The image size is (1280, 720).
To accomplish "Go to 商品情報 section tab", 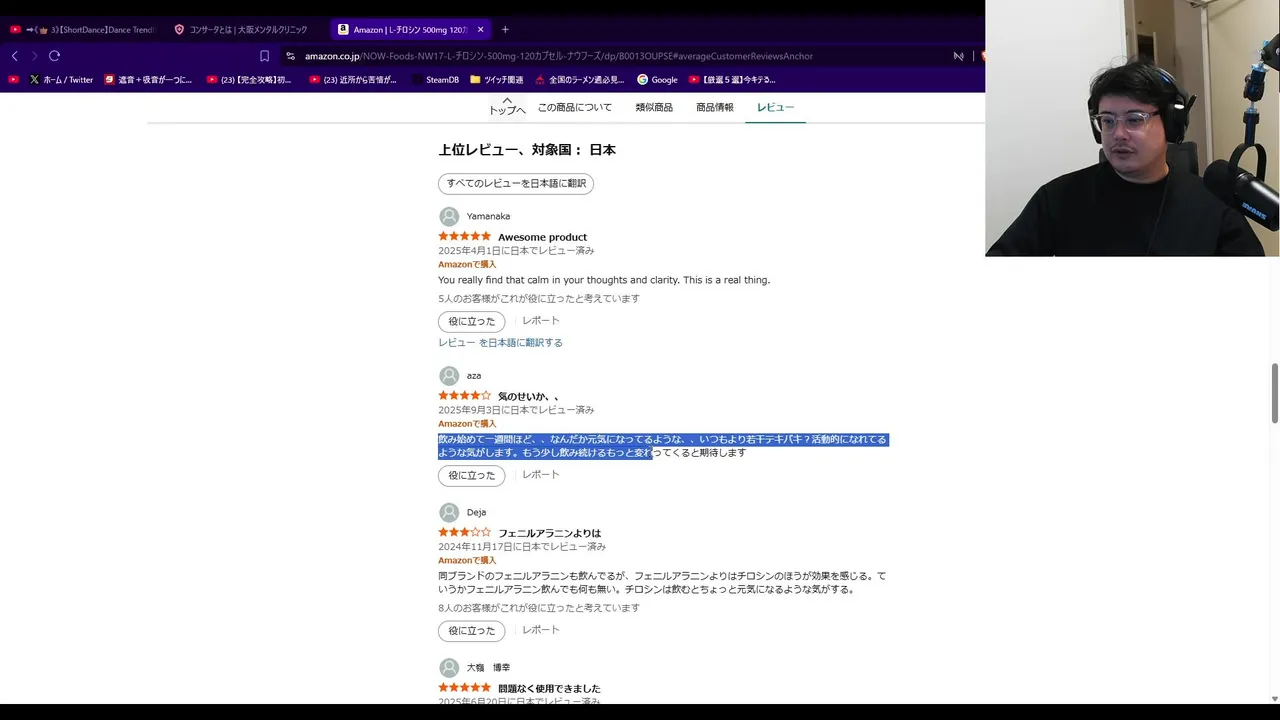I will [x=715, y=107].
